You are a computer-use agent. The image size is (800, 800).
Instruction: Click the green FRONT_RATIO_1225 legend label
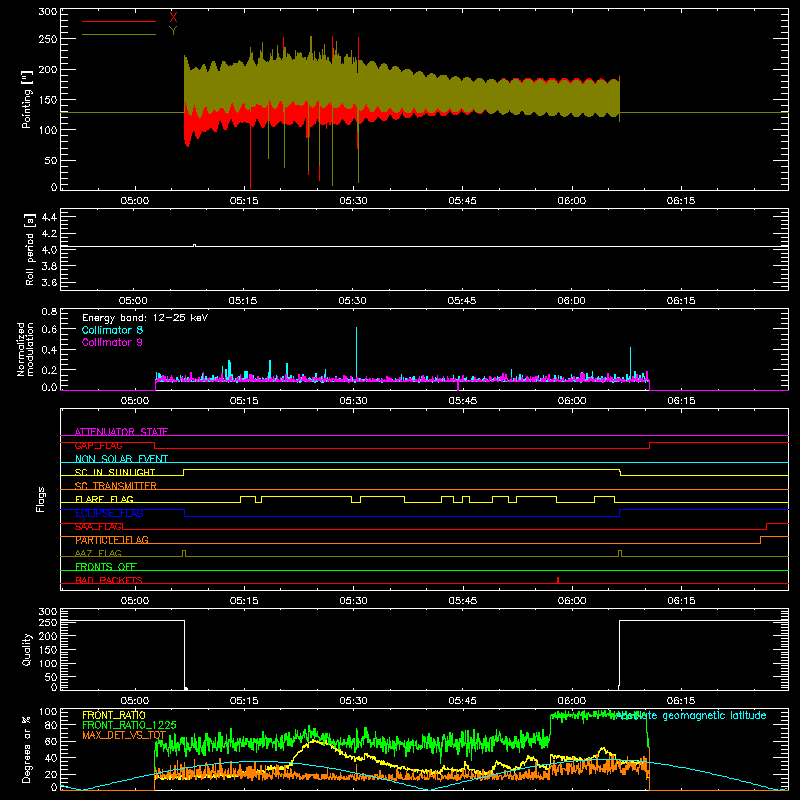tap(129, 725)
